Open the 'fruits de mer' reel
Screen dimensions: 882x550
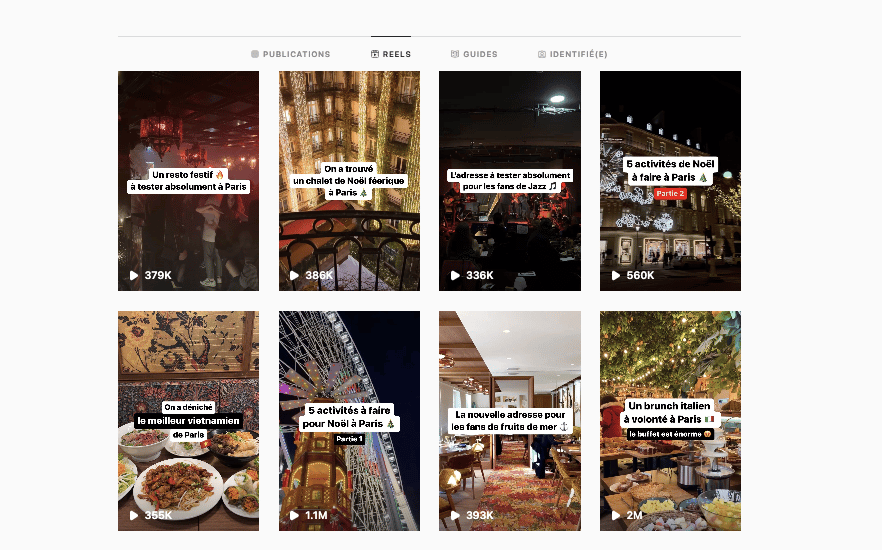(x=510, y=421)
